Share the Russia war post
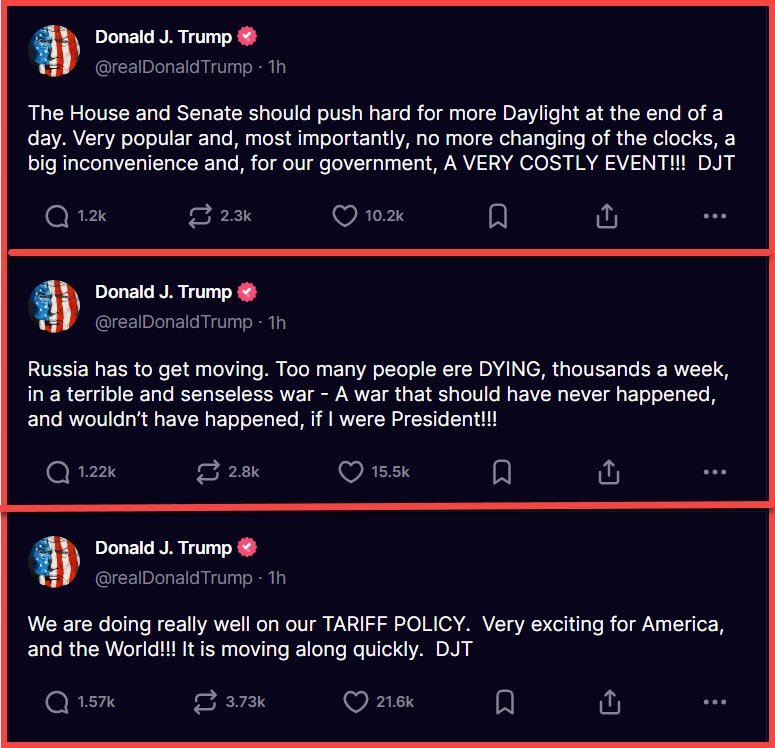The height and width of the screenshot is (748, 775). coord(609,472)
